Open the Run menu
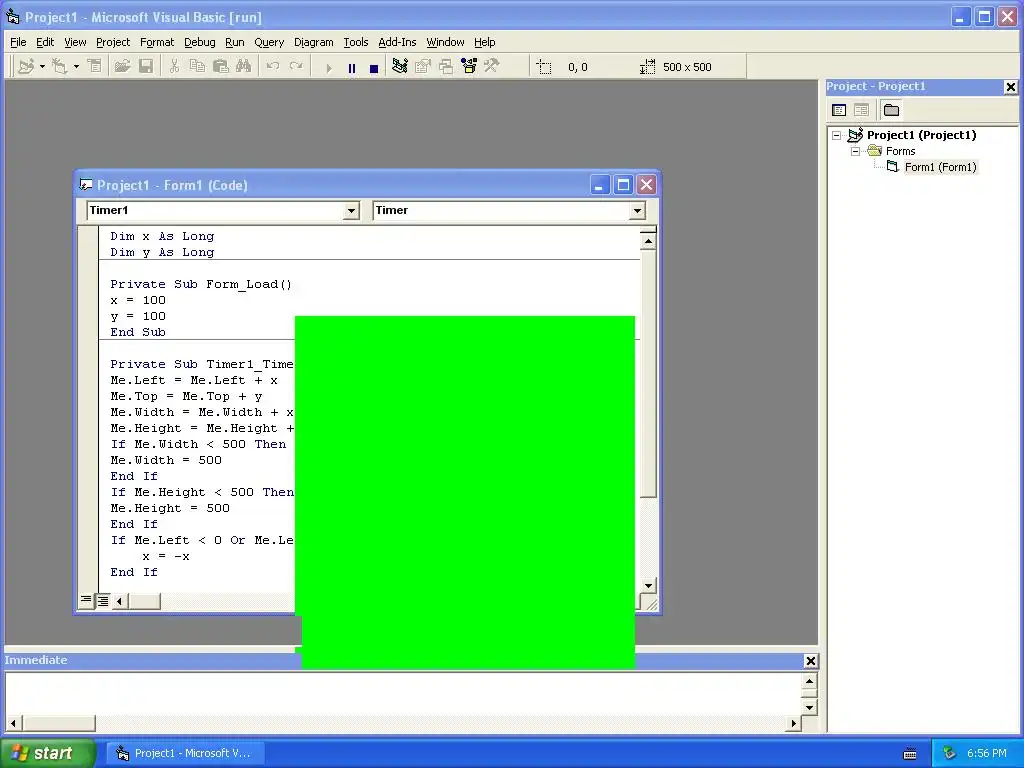Image resolution: width=1024 pixels, height=768 pixels. point(234,42)
